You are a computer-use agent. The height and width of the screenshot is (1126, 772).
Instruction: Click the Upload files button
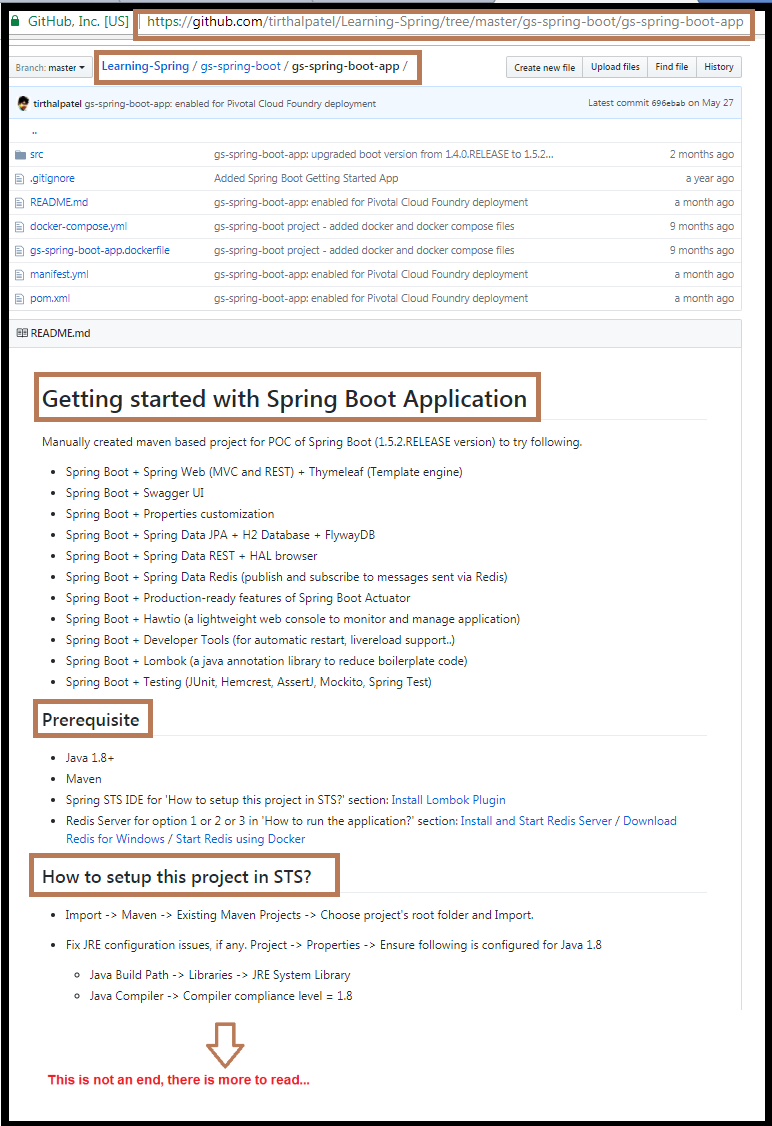coord(614,67)
